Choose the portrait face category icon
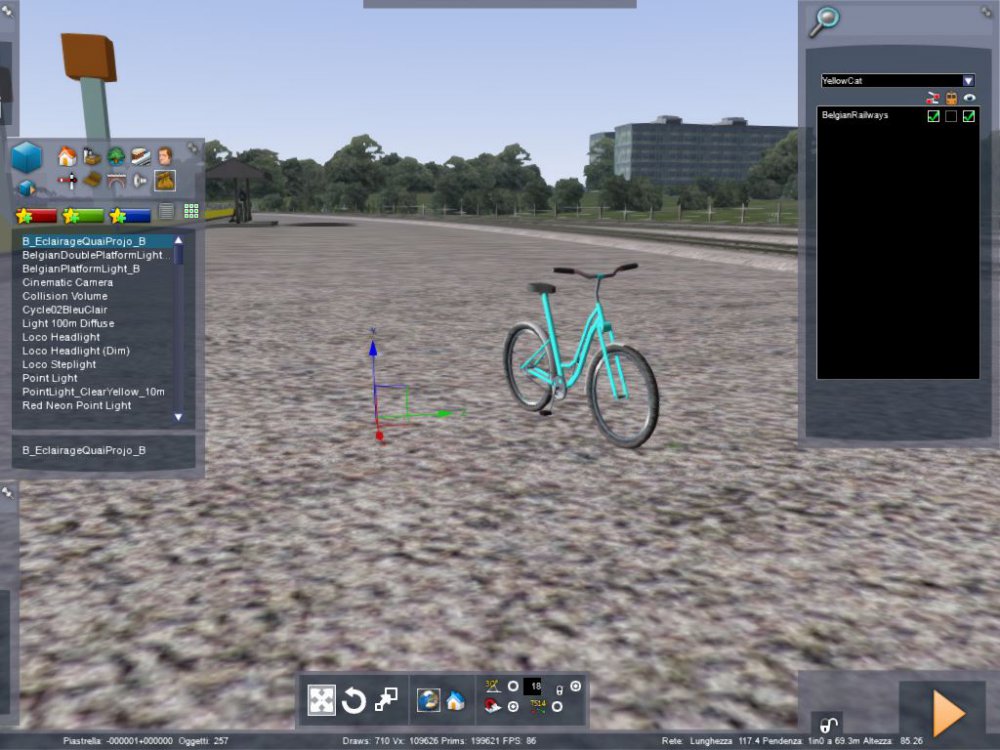 coord(165,156)
